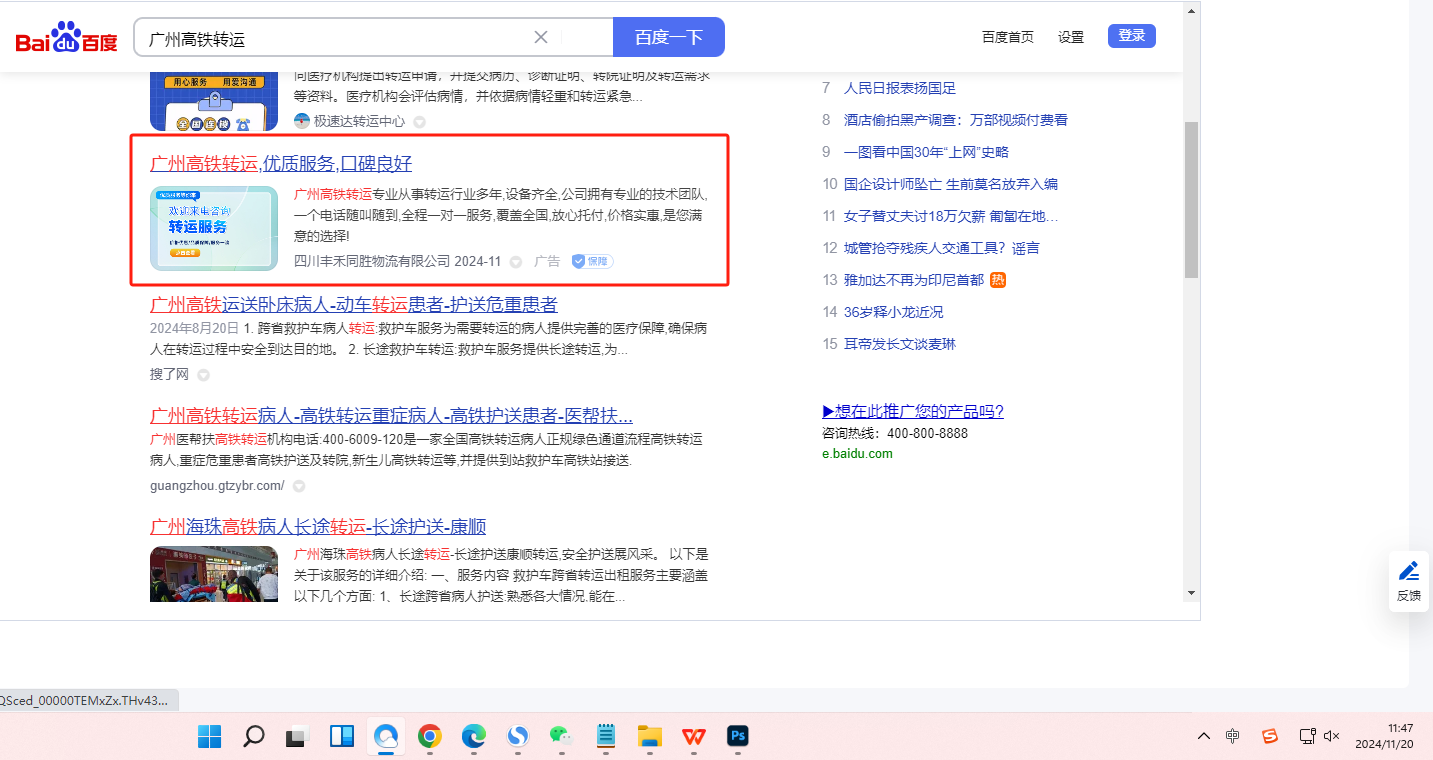Screen dimensions: 1433x760
Task: Toggle the muted speaker volume icon
Action: click(x=1331, y=736)
